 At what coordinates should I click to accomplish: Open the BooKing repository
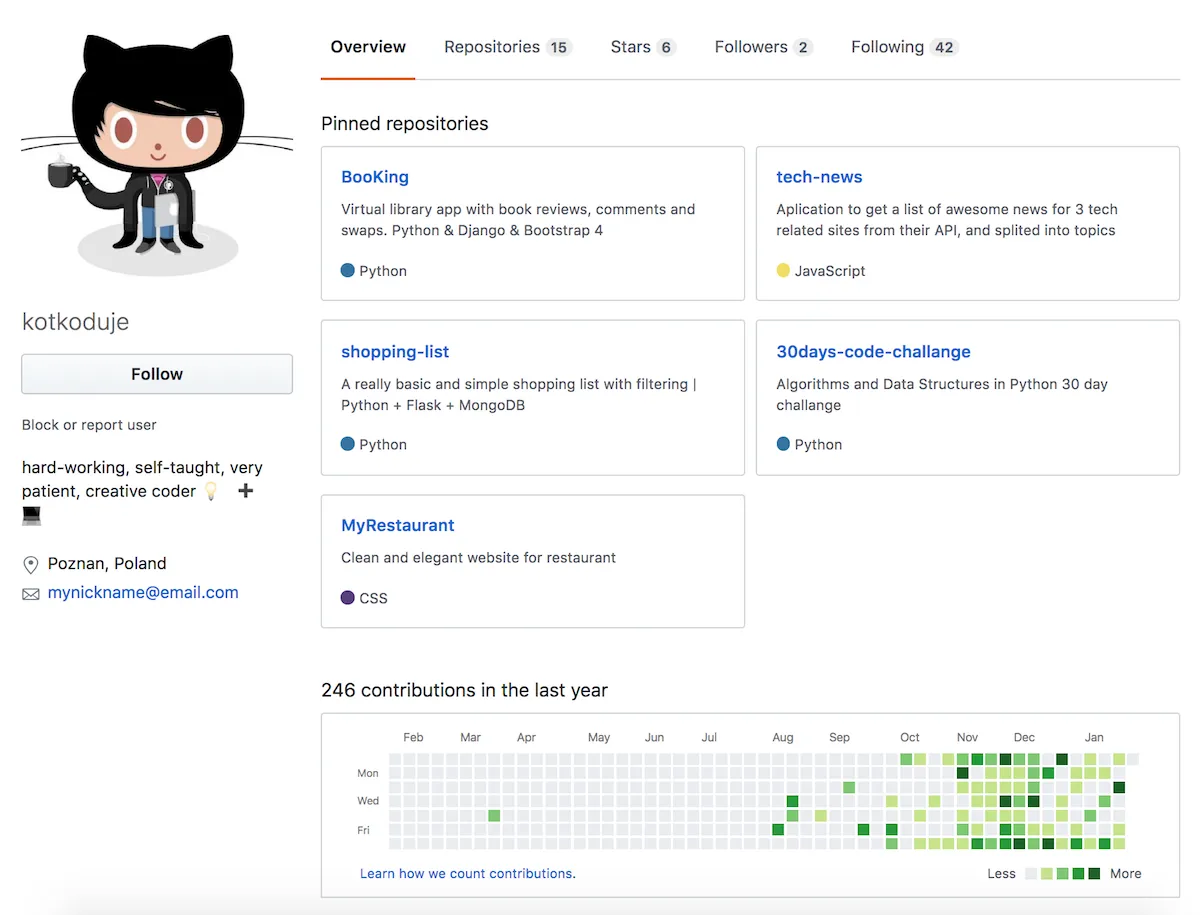375,177
